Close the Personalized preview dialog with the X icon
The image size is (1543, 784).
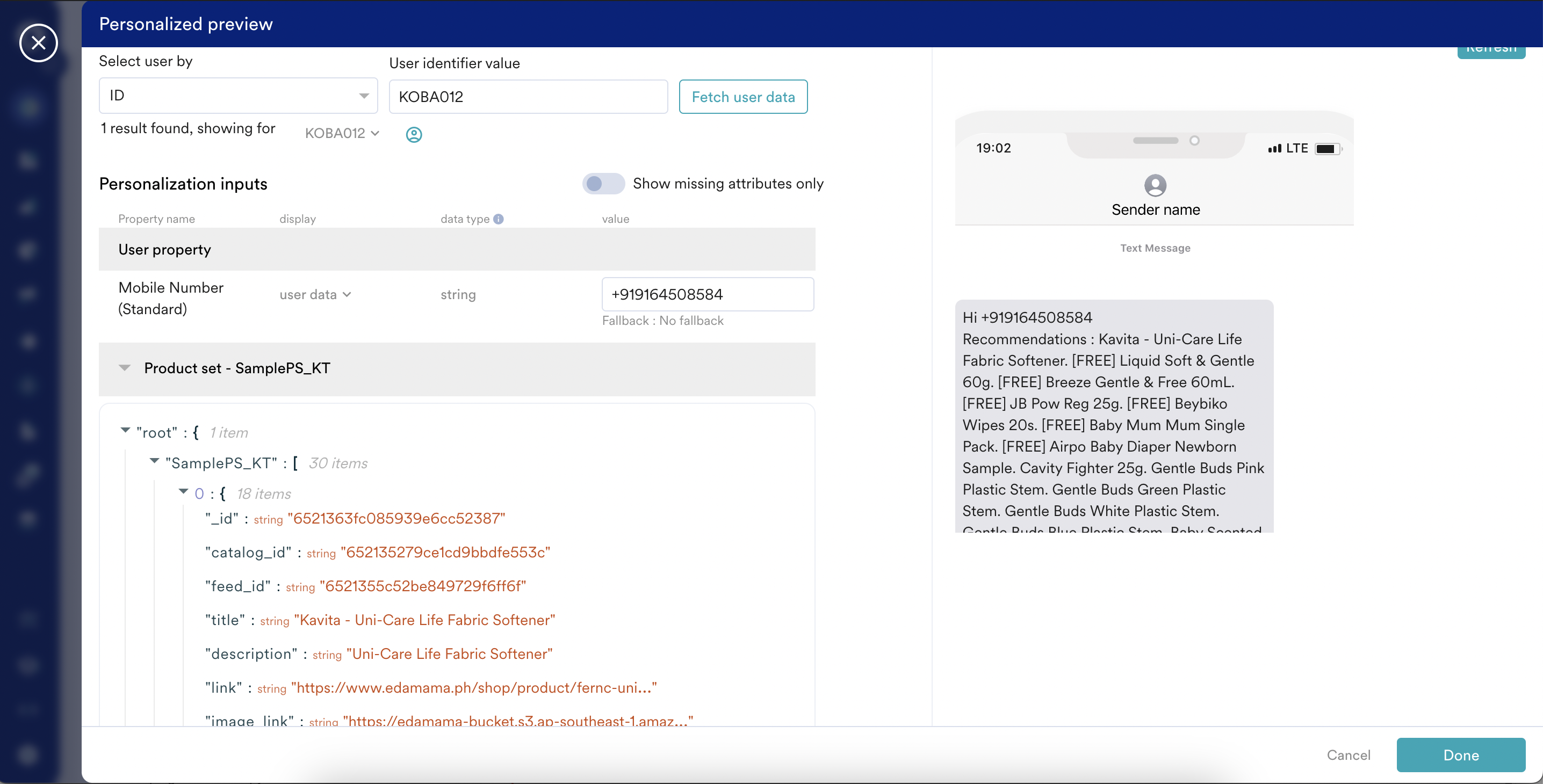pos(38,43)
